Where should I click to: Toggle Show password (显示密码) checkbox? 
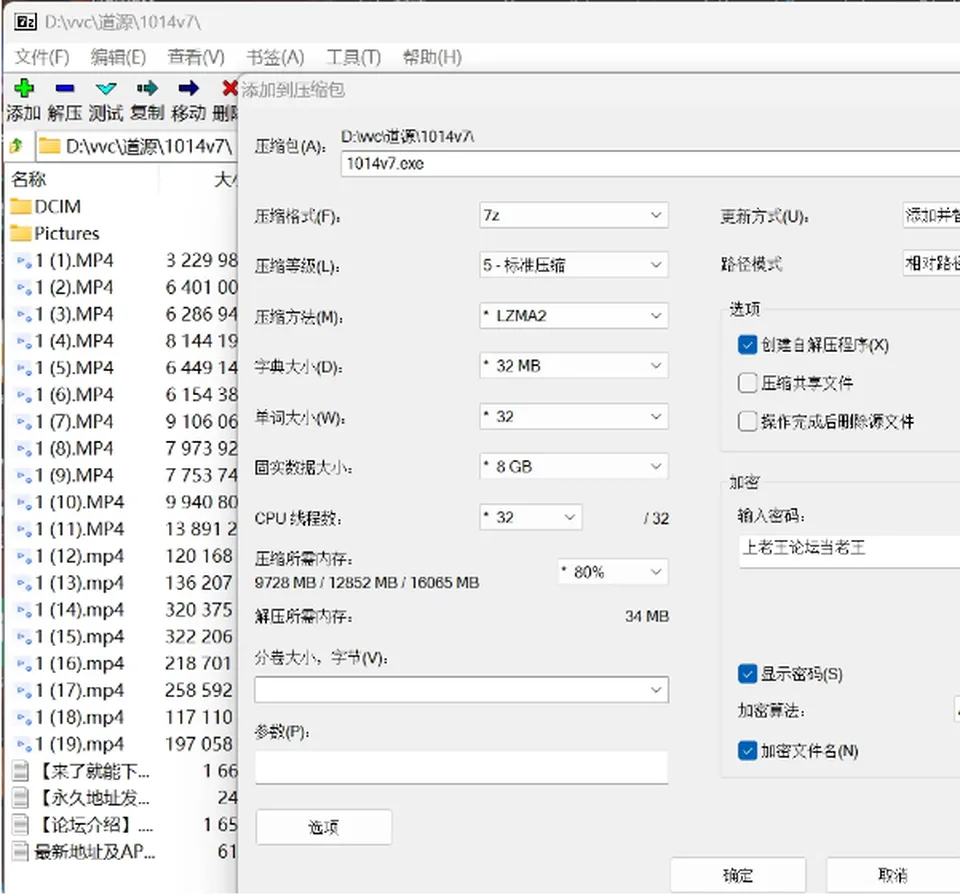click(x=747, y=674)
